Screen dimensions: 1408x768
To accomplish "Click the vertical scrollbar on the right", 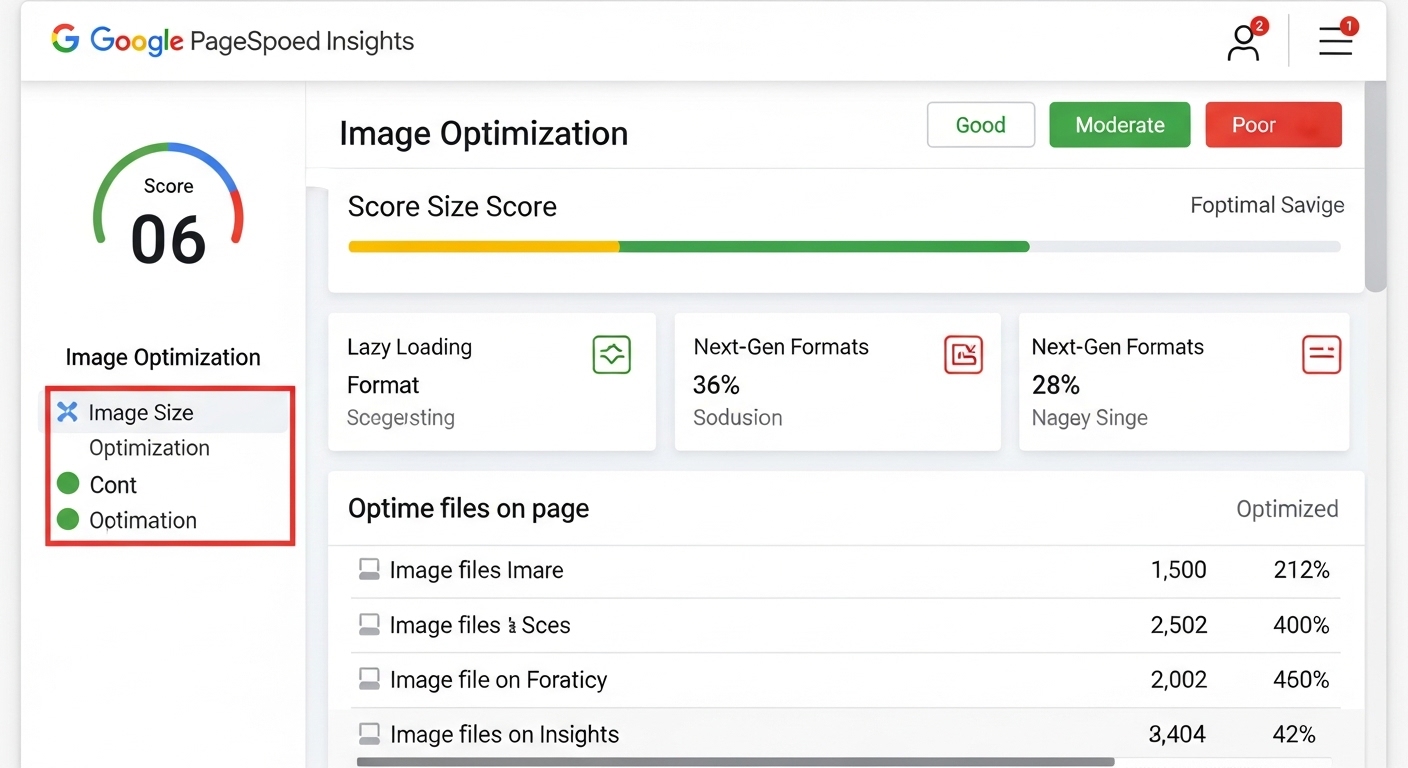I will [x=1376, y=186].
